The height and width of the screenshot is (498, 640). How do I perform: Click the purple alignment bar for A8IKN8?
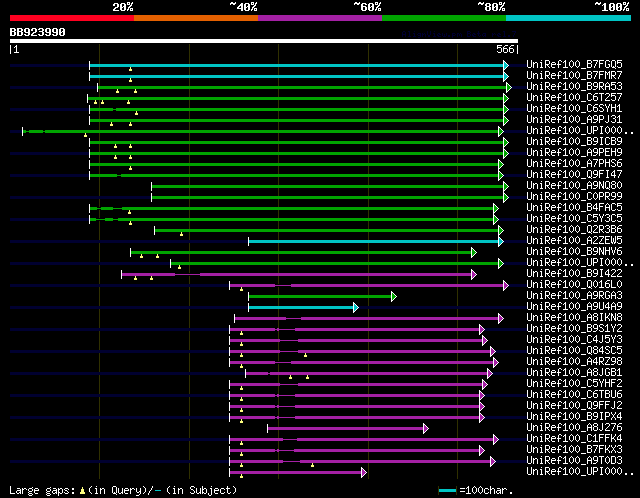pos(367,319)
